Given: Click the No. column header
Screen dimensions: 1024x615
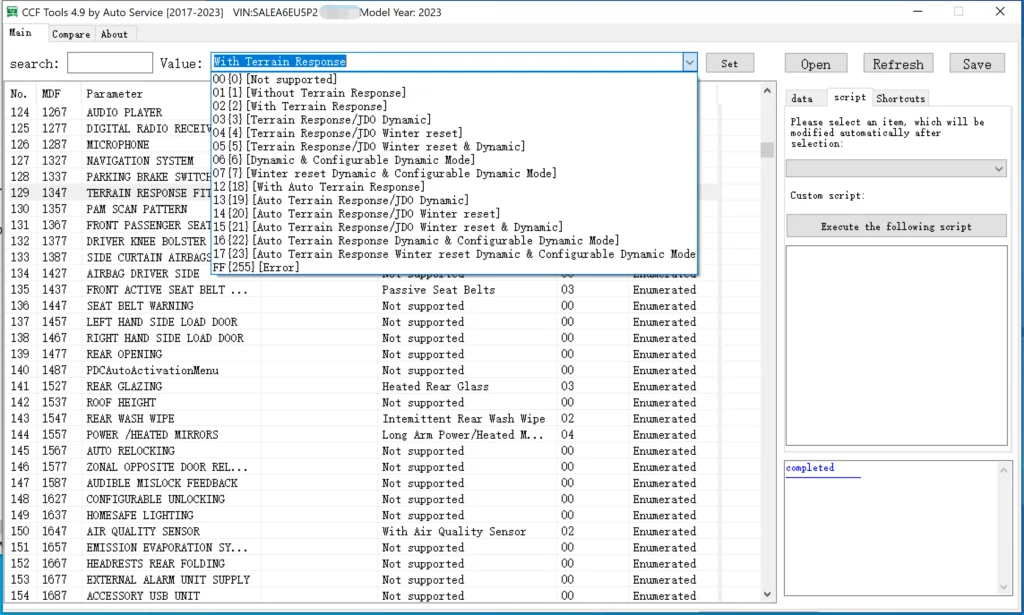Looking at the screenshot, I should point(21,94).
